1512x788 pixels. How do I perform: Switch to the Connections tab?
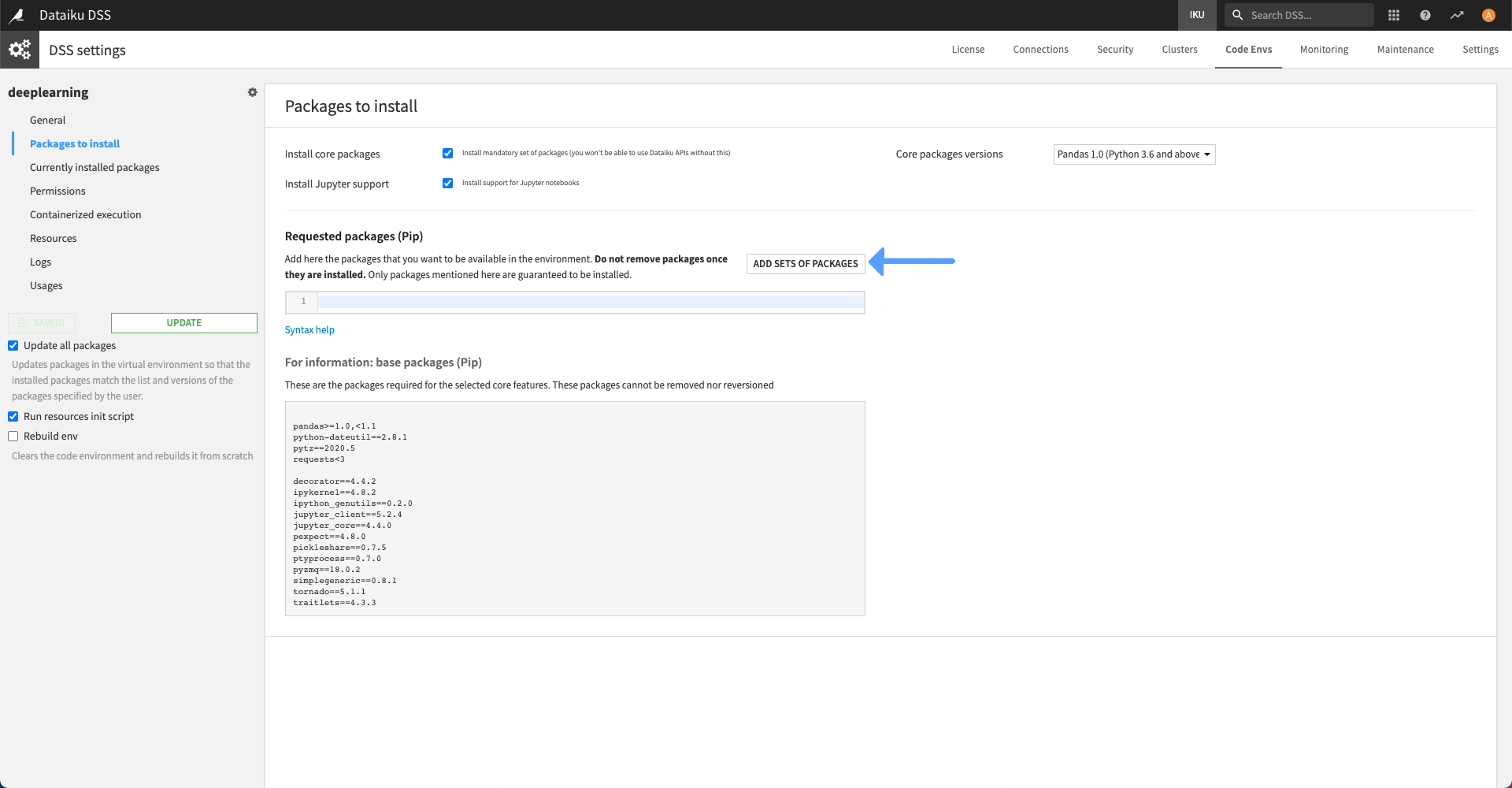1040,50
